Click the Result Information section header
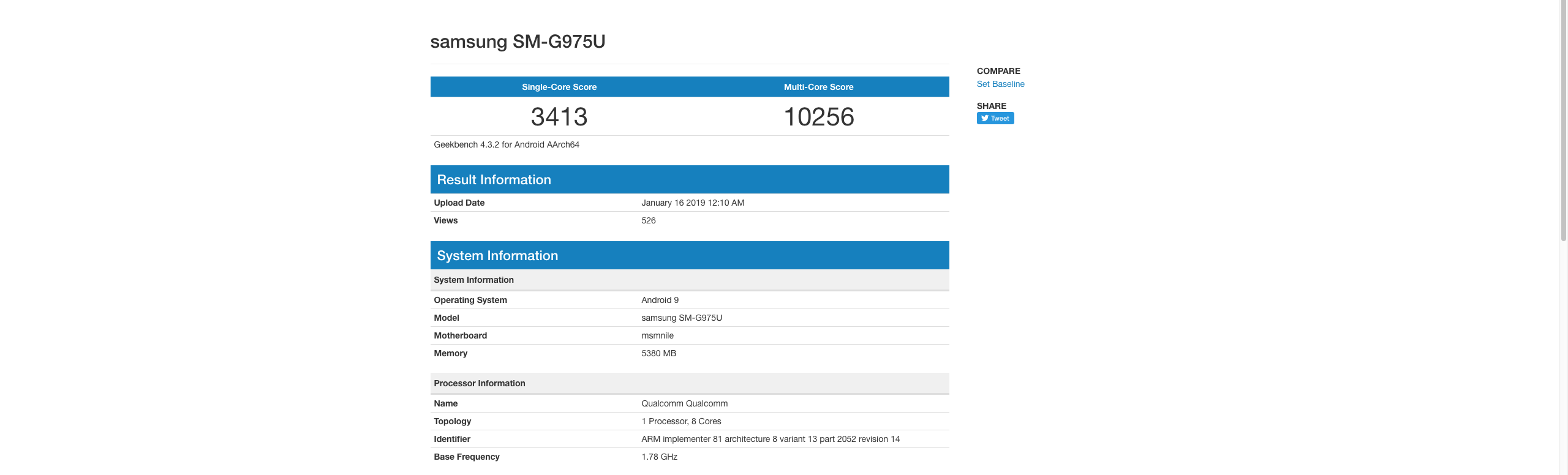 pos(494,180)
